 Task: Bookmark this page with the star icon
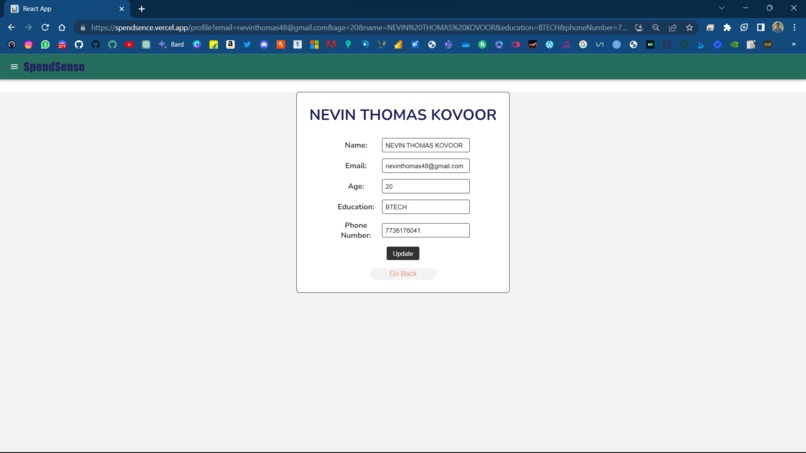pyautogui.click(x=689, y=27)
